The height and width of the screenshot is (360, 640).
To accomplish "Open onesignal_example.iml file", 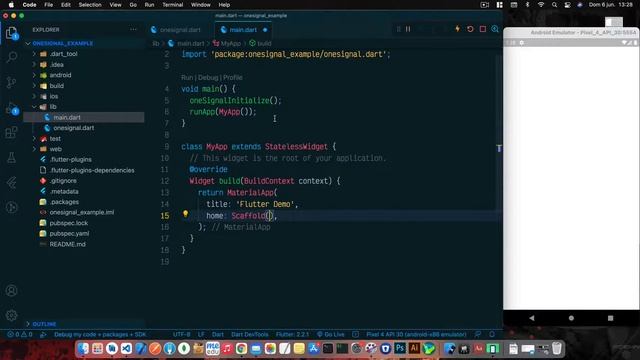I will [x=82, y=212].
